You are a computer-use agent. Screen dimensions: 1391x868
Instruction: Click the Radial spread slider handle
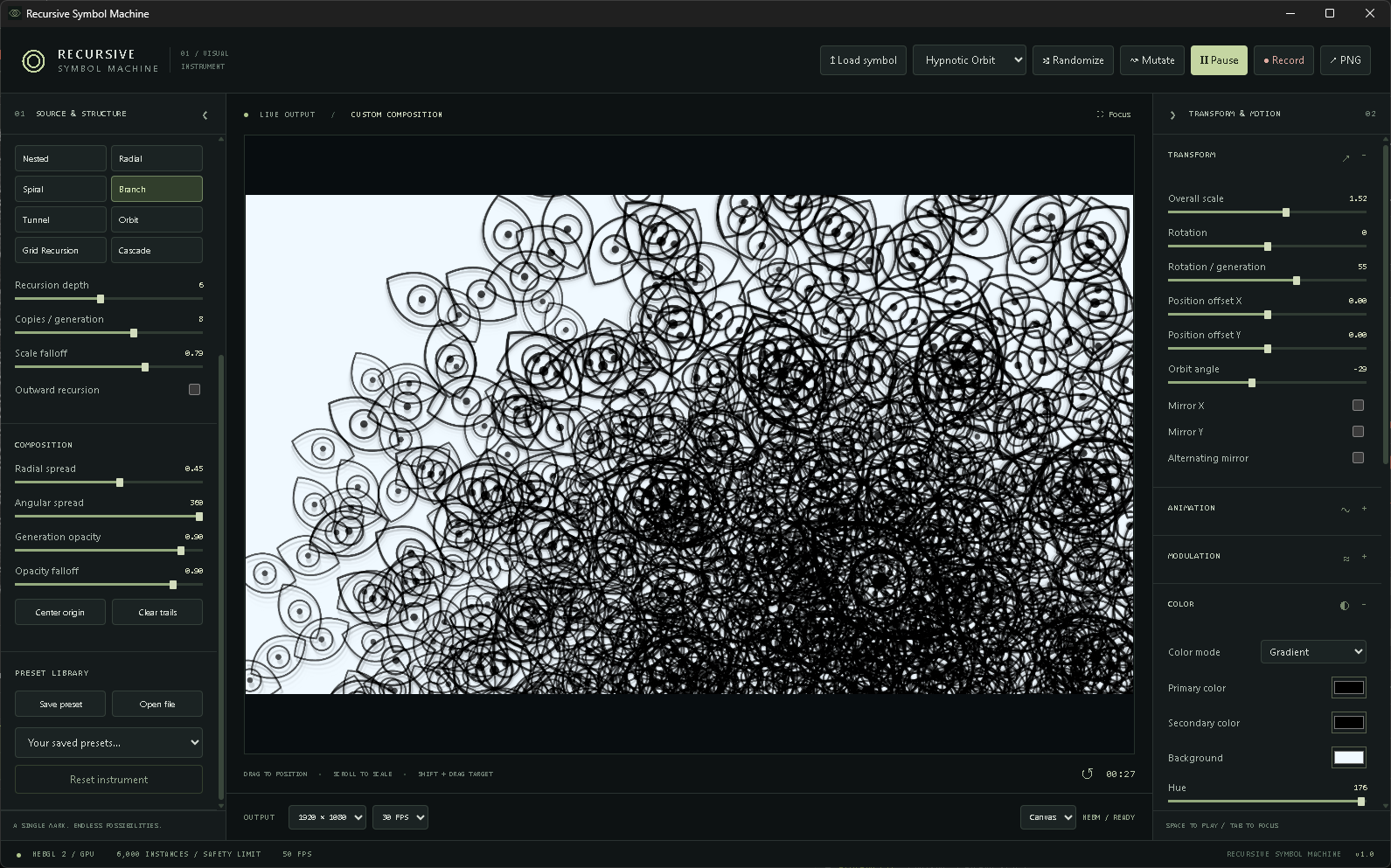[120, 483]
